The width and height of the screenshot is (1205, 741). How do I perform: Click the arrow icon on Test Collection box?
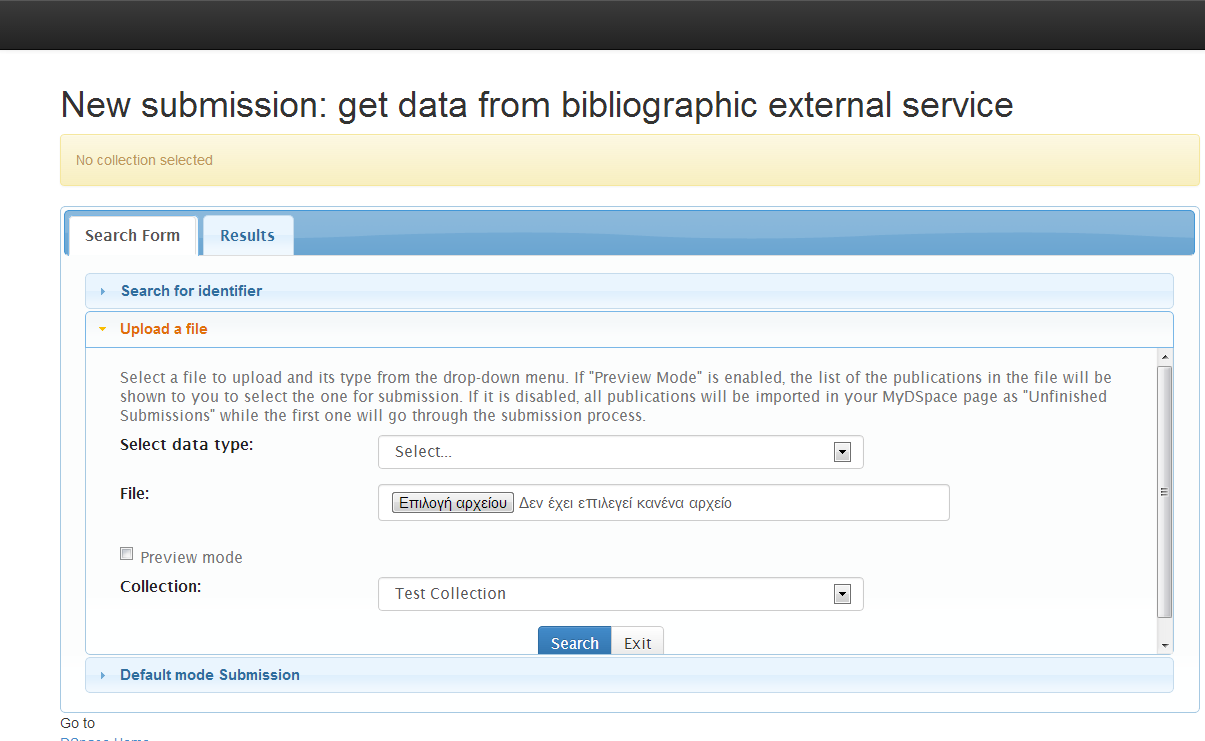842,594
